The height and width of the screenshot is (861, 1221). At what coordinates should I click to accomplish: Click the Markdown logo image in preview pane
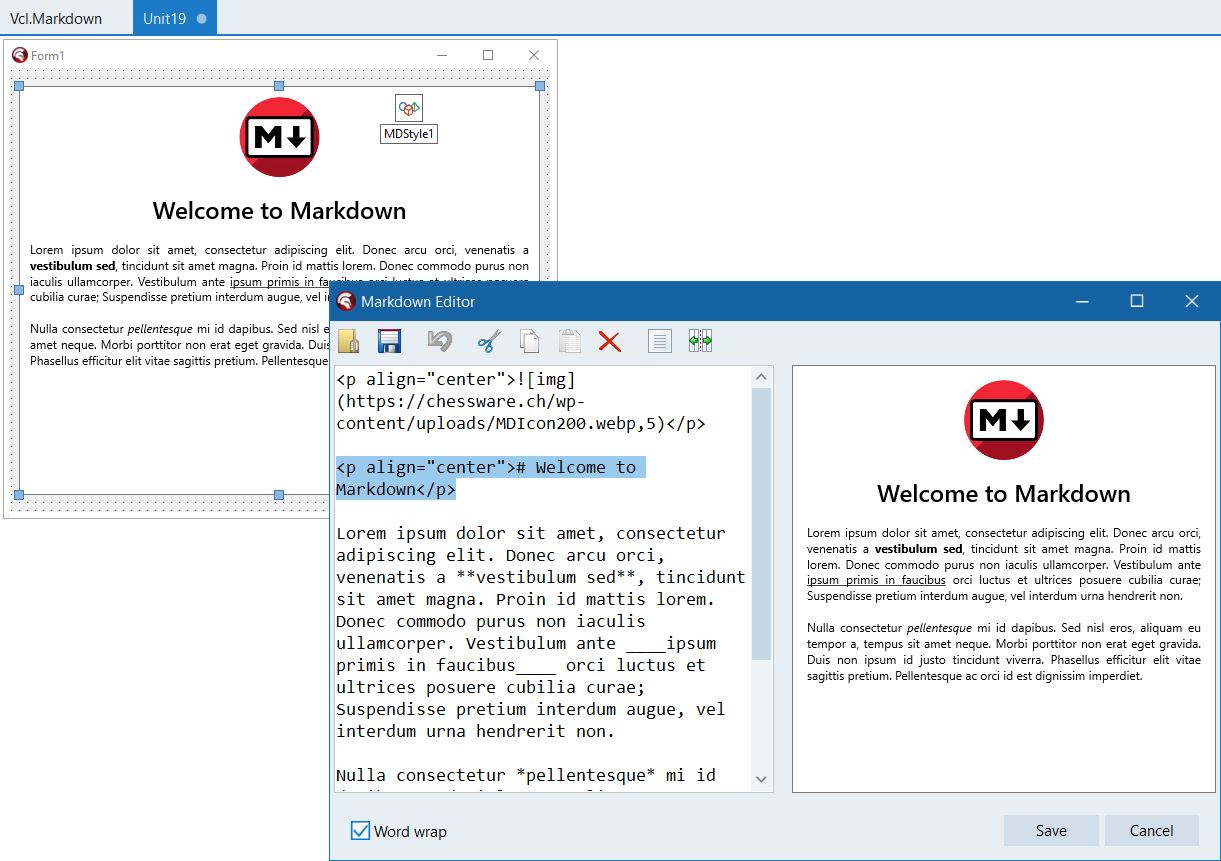(x=1004, y=420)
